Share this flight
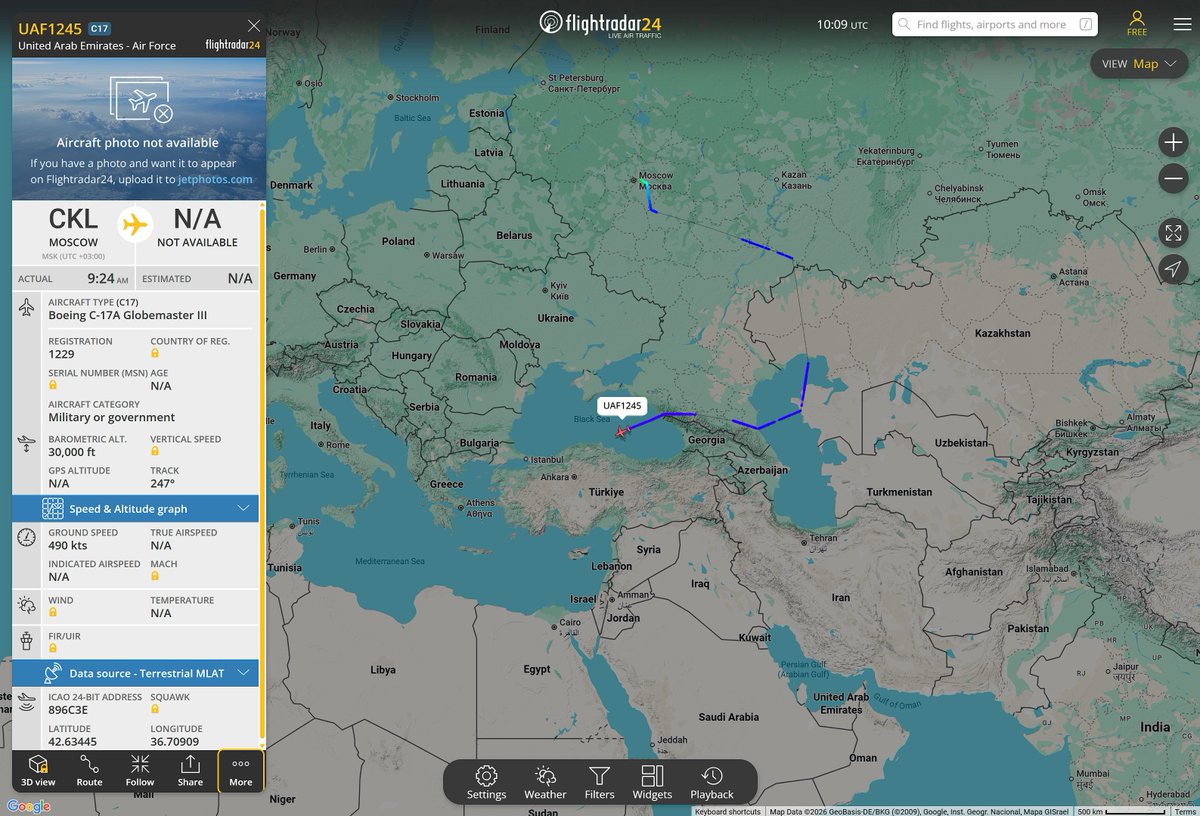The width and height of the screenshot is (1200, 816). (x=190, y=771)
